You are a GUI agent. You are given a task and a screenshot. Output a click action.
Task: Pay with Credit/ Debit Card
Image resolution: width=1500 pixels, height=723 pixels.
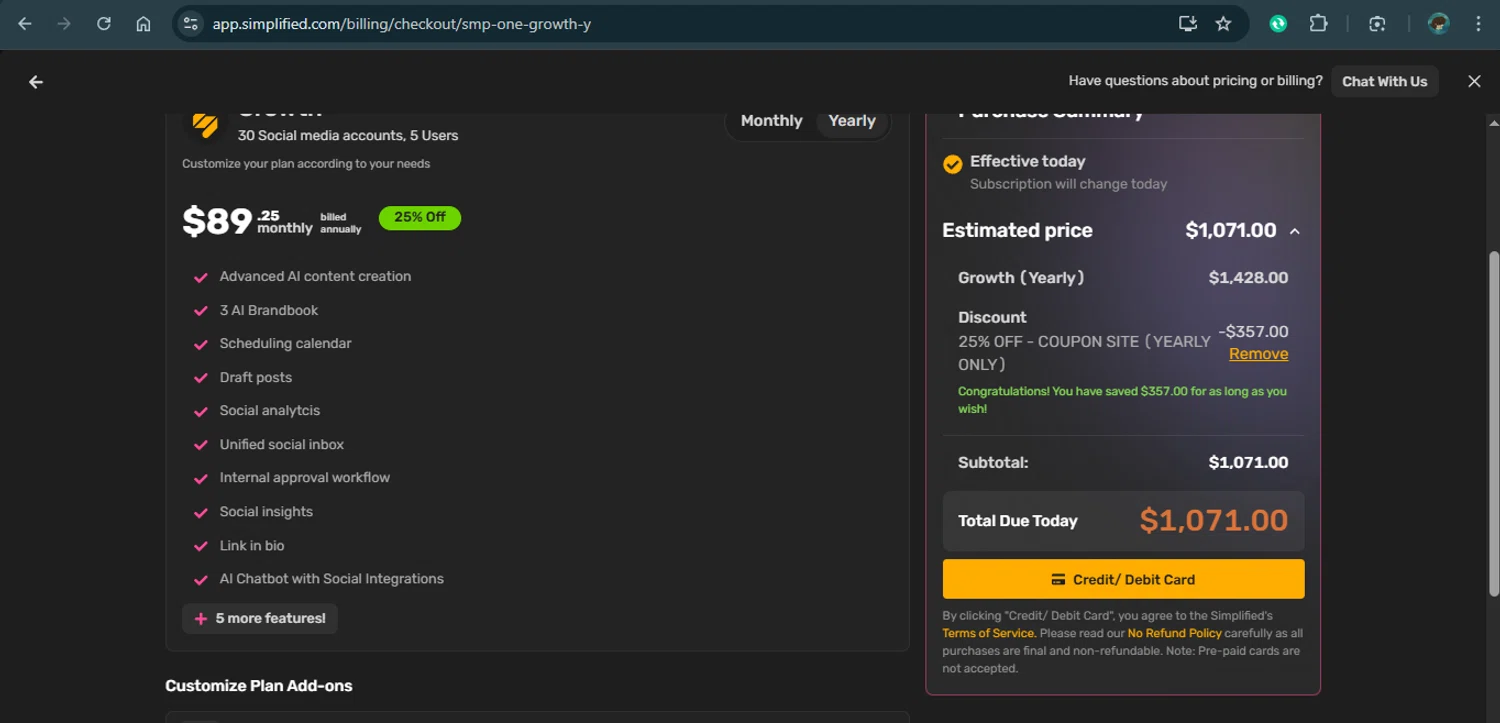[x=1123, y=579]
